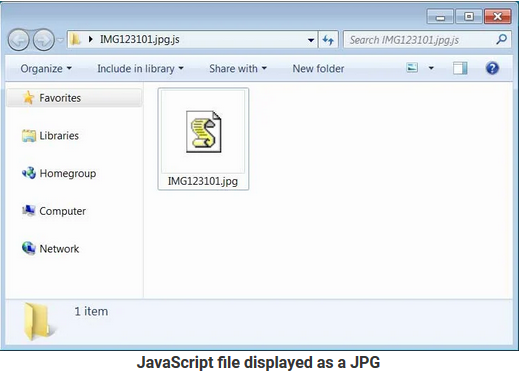Click the Change your view icon
This screenshot has width=520, height=382.
click(412, 68)
